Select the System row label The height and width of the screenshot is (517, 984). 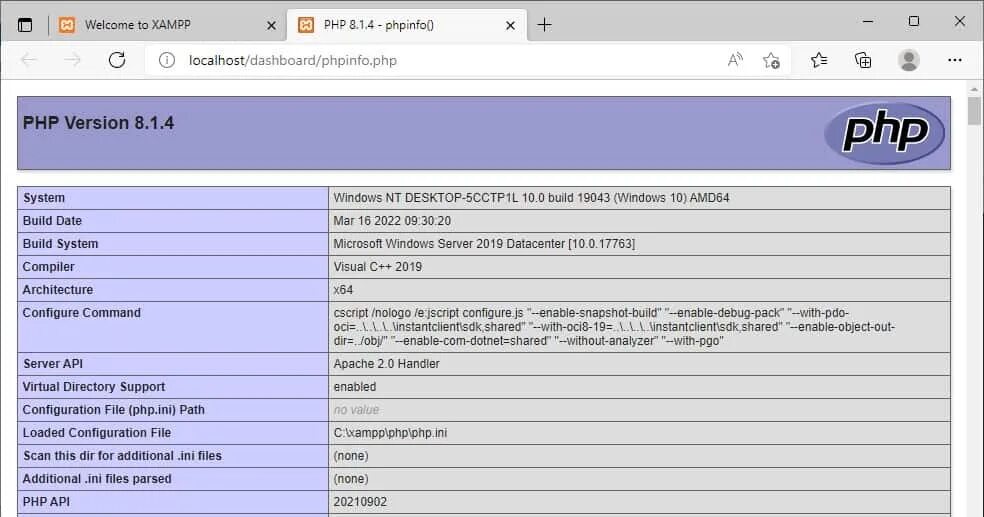tap(44, 198)
